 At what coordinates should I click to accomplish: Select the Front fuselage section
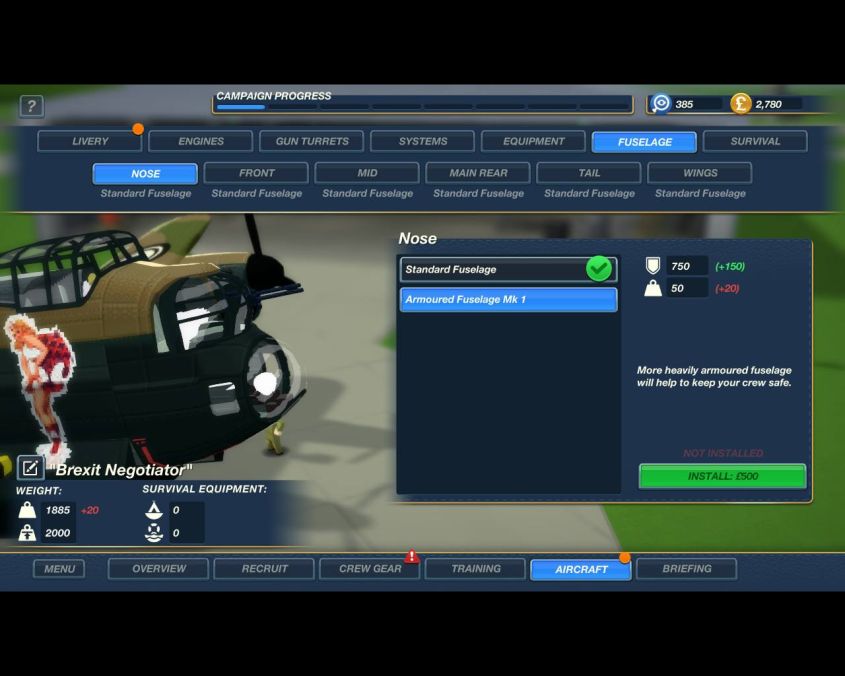[257, 173]
